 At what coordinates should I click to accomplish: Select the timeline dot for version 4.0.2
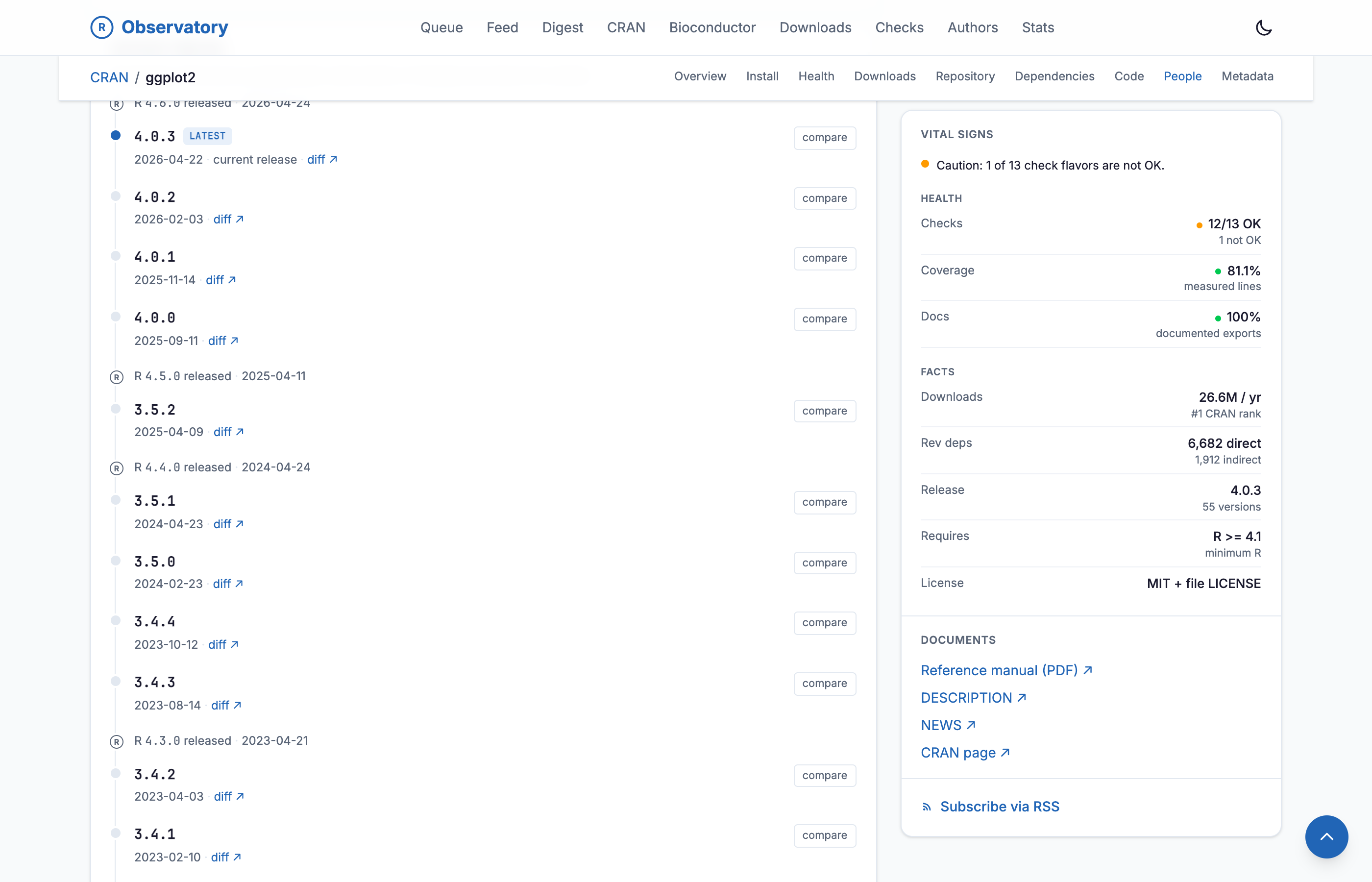(x=116, y=196)
